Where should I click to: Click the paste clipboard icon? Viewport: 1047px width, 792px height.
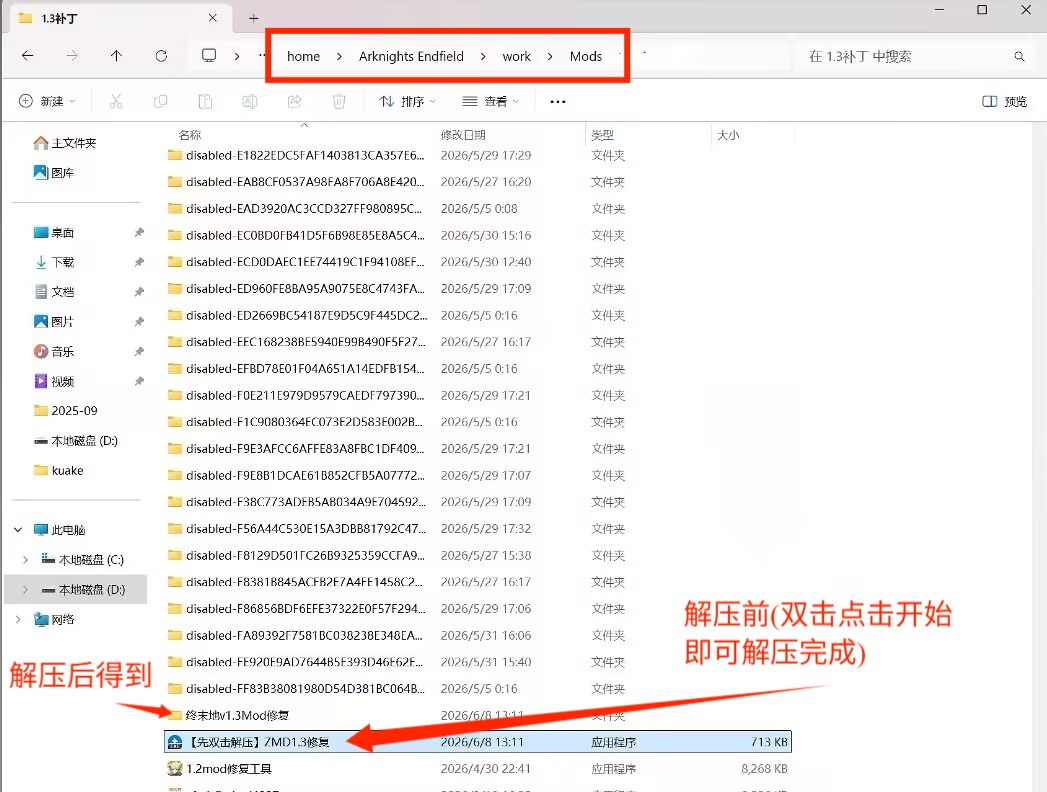pyautogui.click(x=205, y=102)
